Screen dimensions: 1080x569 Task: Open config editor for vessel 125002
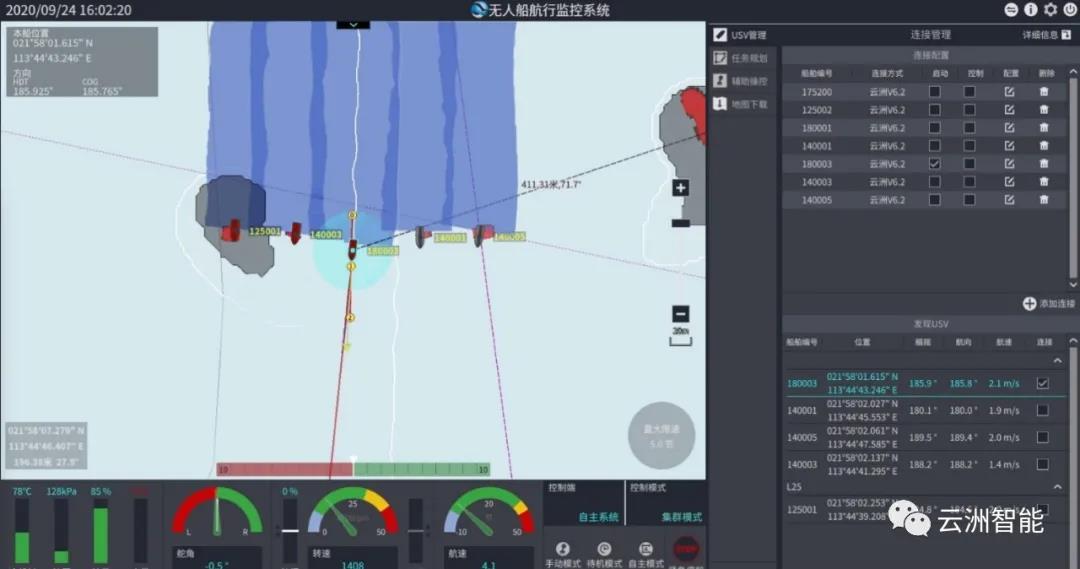coord(1009,110)
